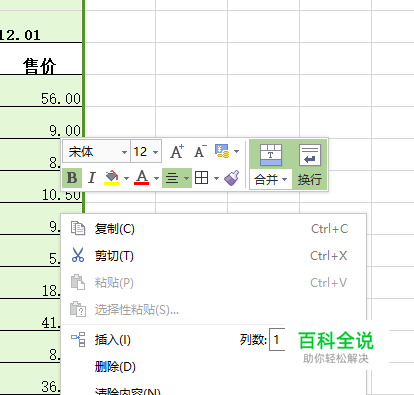Click the paste clipboard icon
Screen dimensions: 414x395
[x=78, y=282]
